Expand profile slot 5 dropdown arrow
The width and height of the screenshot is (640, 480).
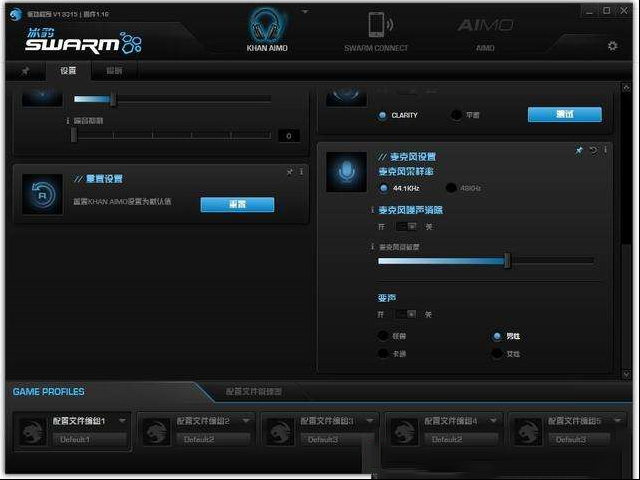618,420
